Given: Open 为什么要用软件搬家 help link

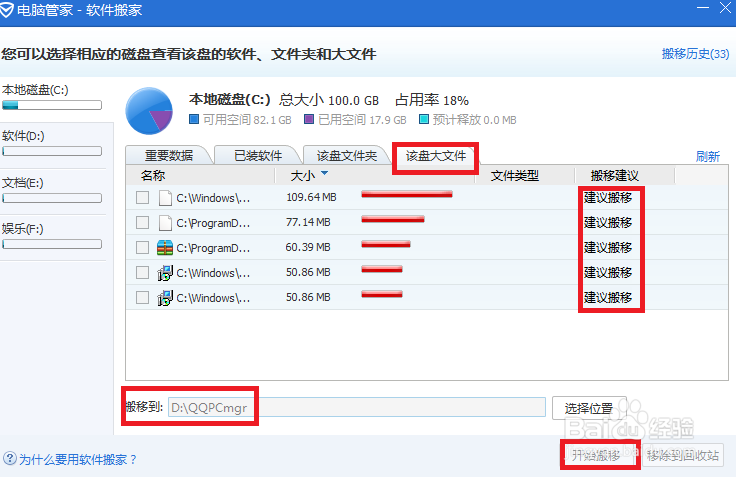Looking at the screenshot, I should pyautogui.click(x=78, y=459).
